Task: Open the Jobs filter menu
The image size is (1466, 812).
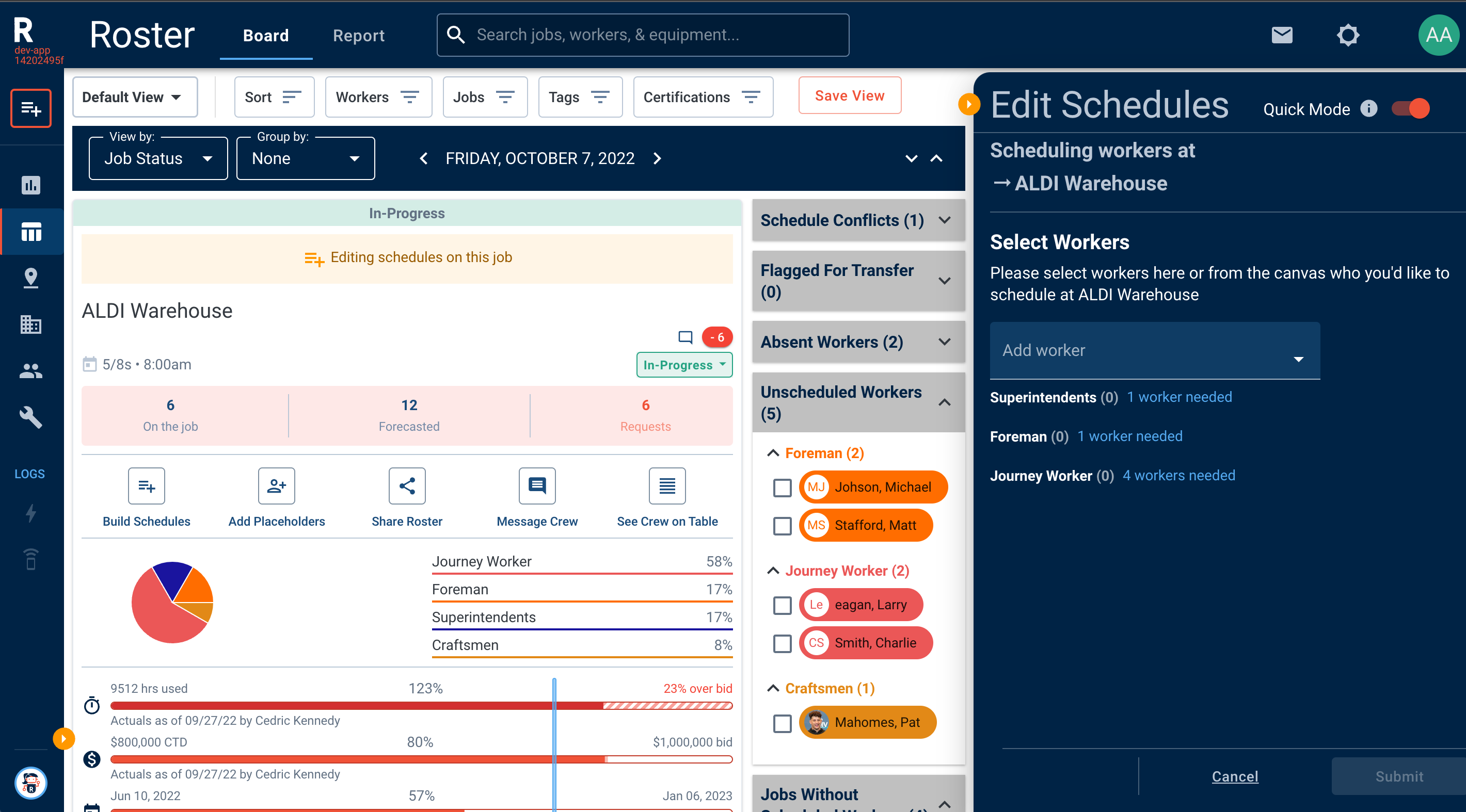Action: [x=485, y=97]
